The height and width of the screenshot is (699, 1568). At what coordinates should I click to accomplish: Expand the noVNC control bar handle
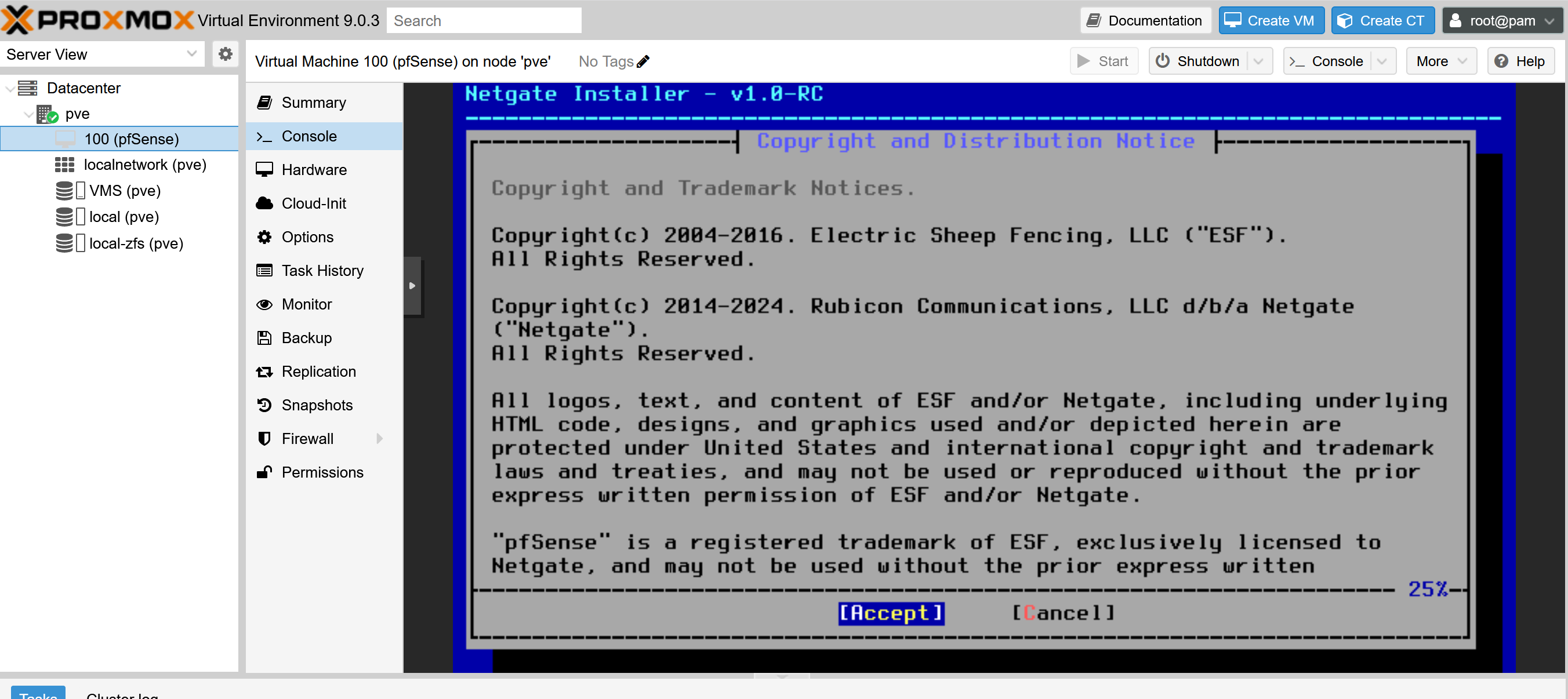412,285
